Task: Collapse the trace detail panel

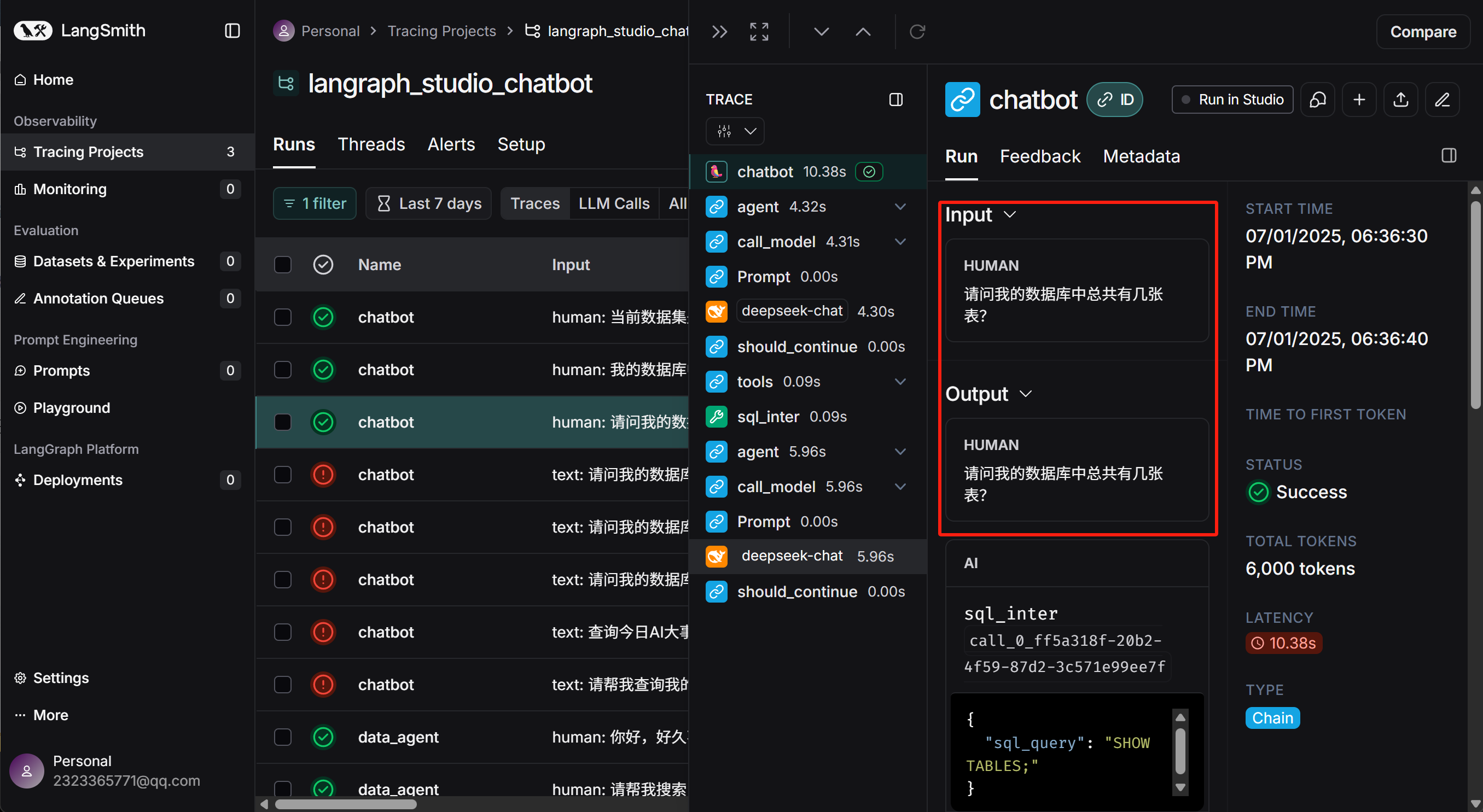Action: pos(720,32)
